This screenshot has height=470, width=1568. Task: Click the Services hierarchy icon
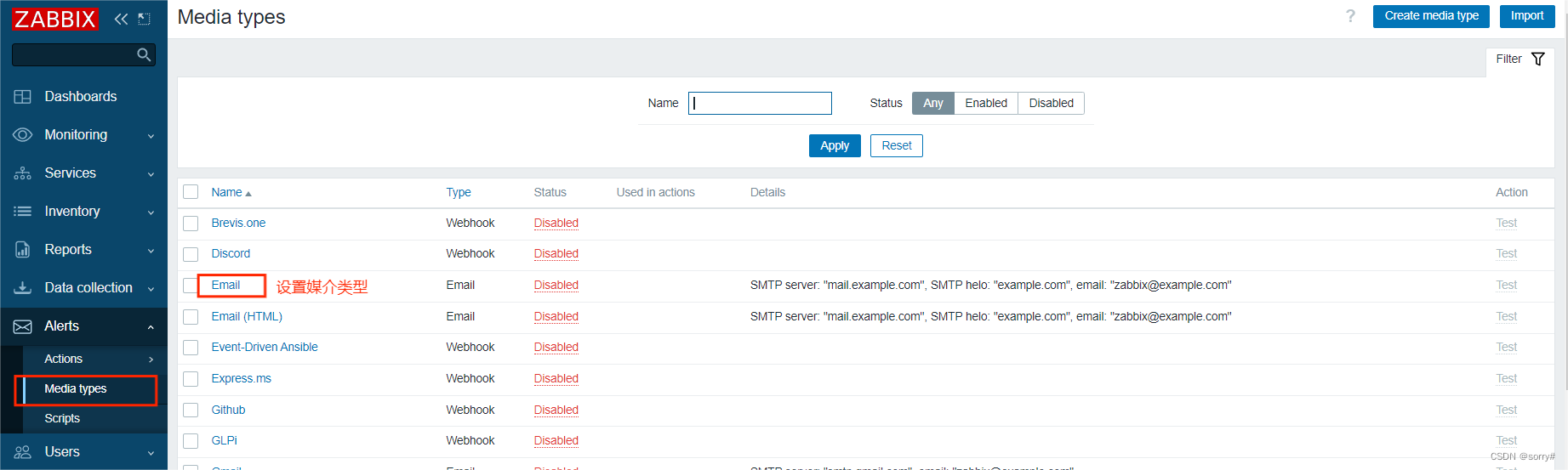pos(23,173)
